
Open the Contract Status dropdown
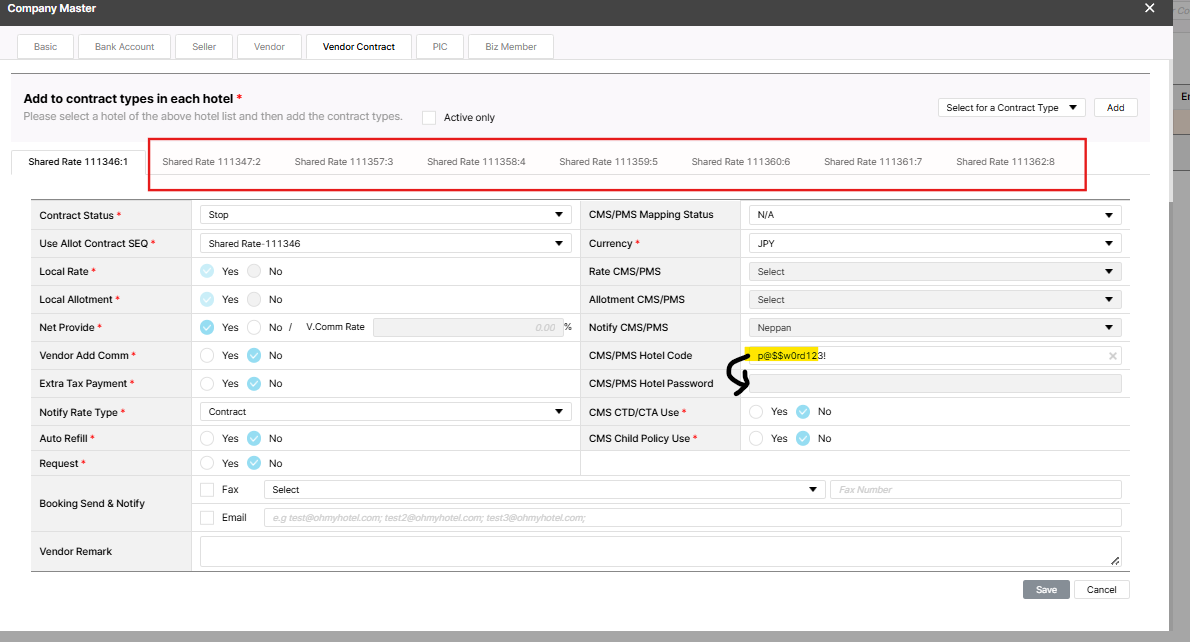[x=384, y=215]
